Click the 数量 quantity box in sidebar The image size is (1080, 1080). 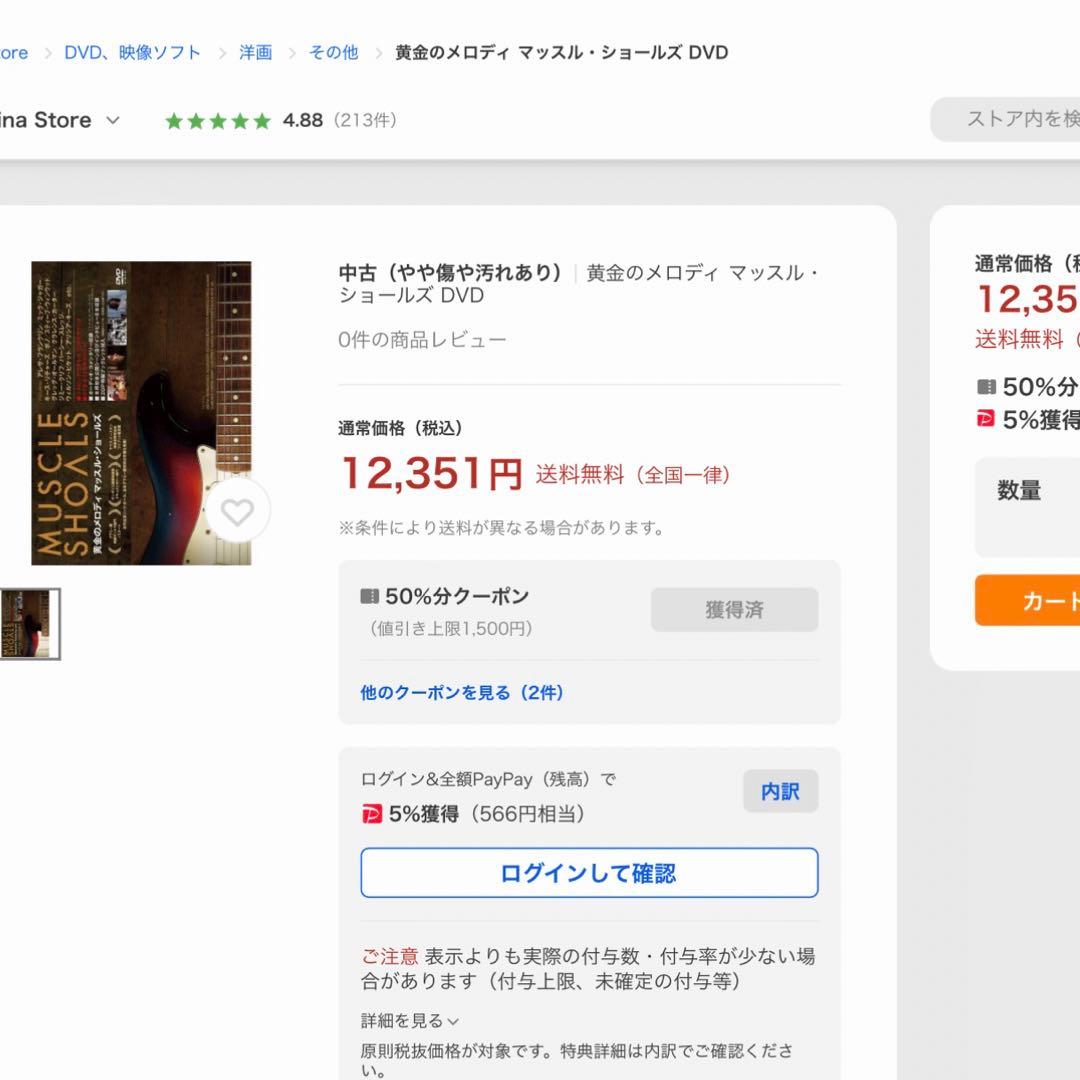[1028, 507]
